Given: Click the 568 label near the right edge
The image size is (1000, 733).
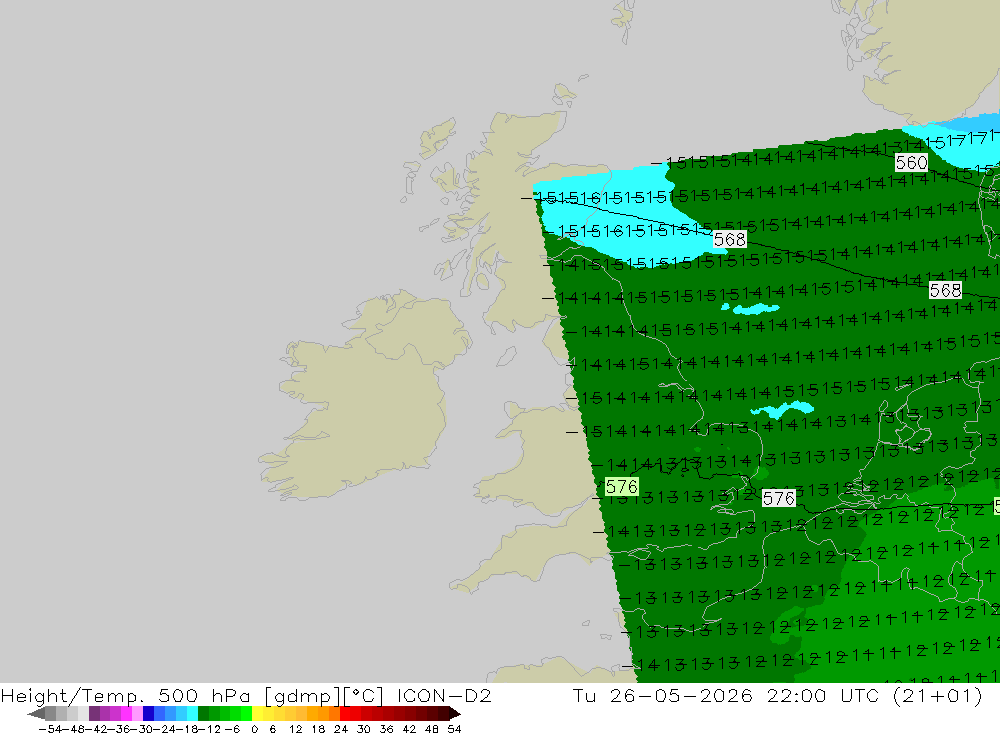Looking at the screenshot, I should [945, 290].
